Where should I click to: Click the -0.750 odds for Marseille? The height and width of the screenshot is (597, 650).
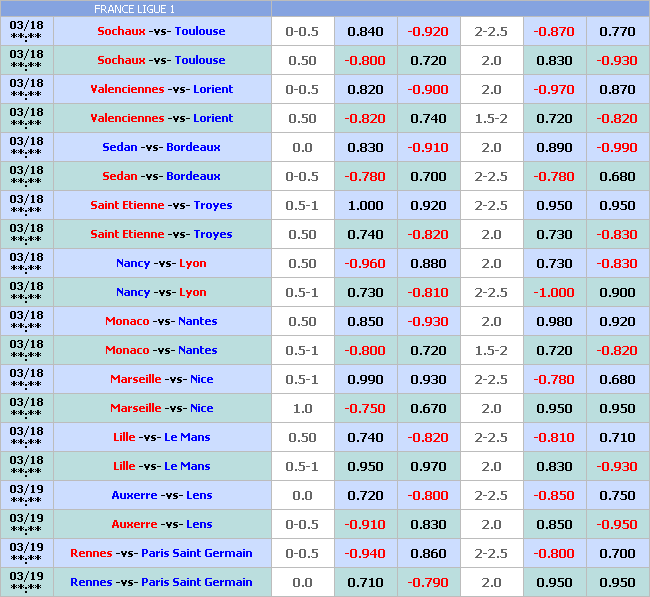365,408
